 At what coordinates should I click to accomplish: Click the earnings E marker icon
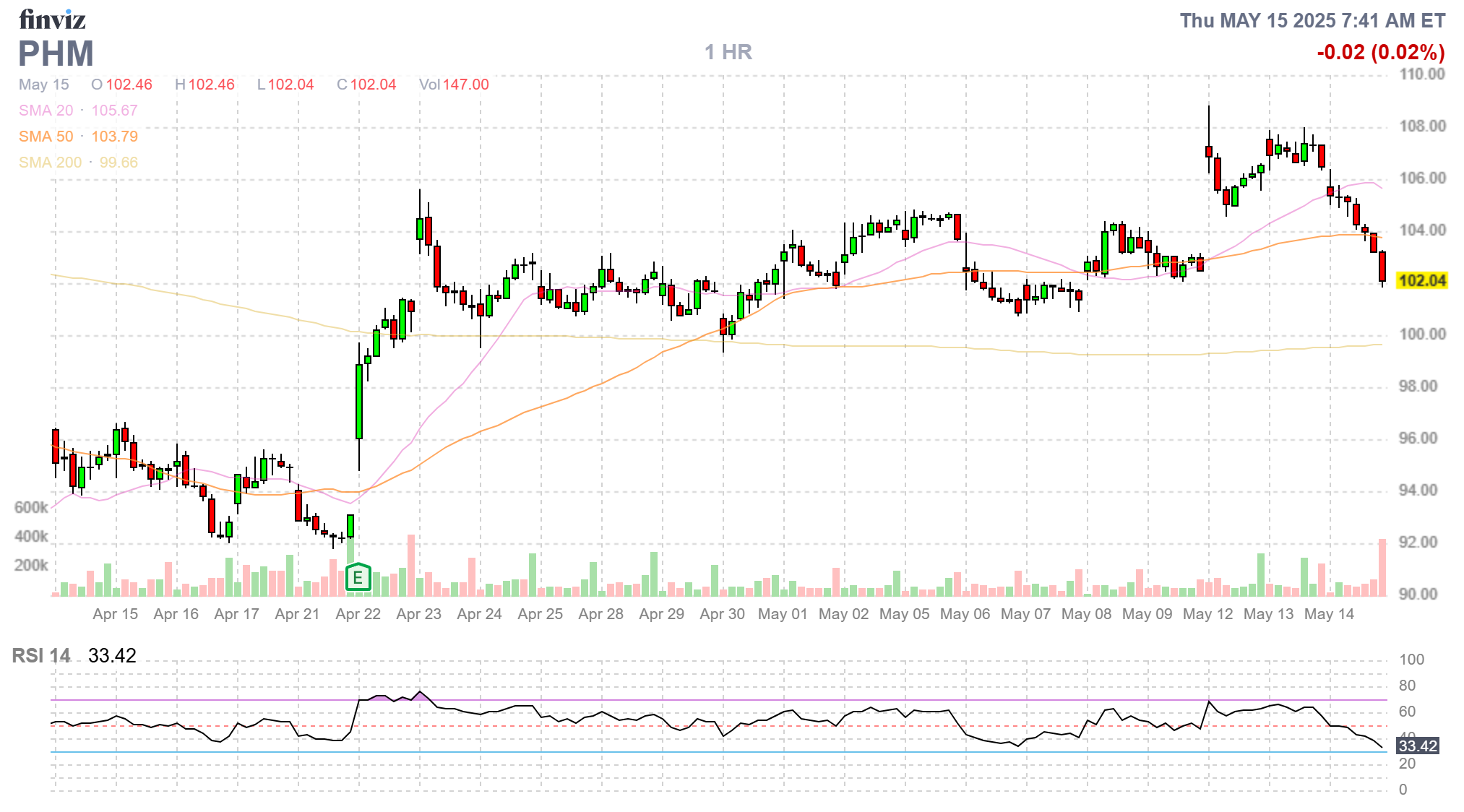(x=358, y=577)
